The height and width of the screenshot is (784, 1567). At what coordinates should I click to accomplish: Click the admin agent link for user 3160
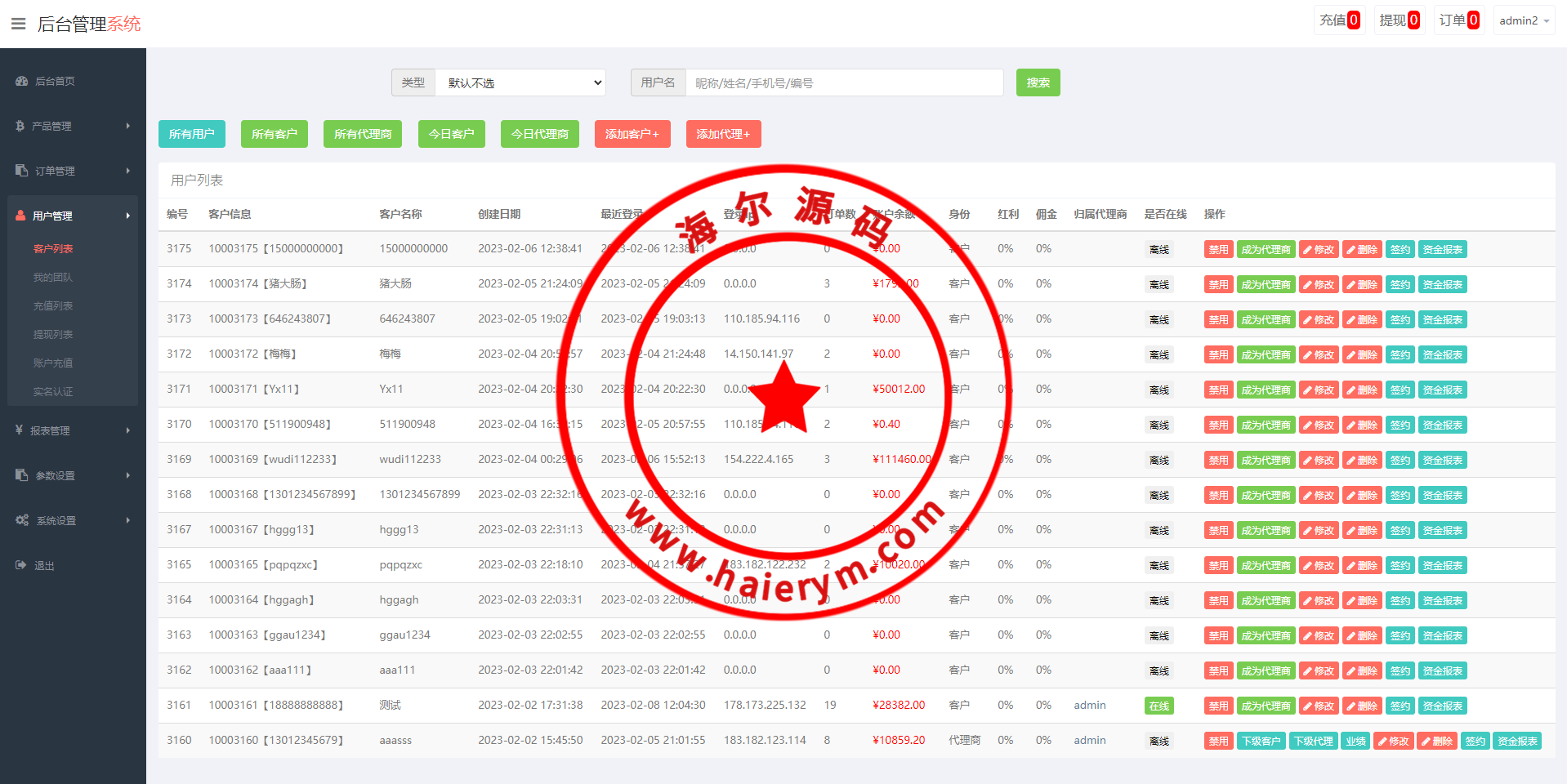(1089, 740)
